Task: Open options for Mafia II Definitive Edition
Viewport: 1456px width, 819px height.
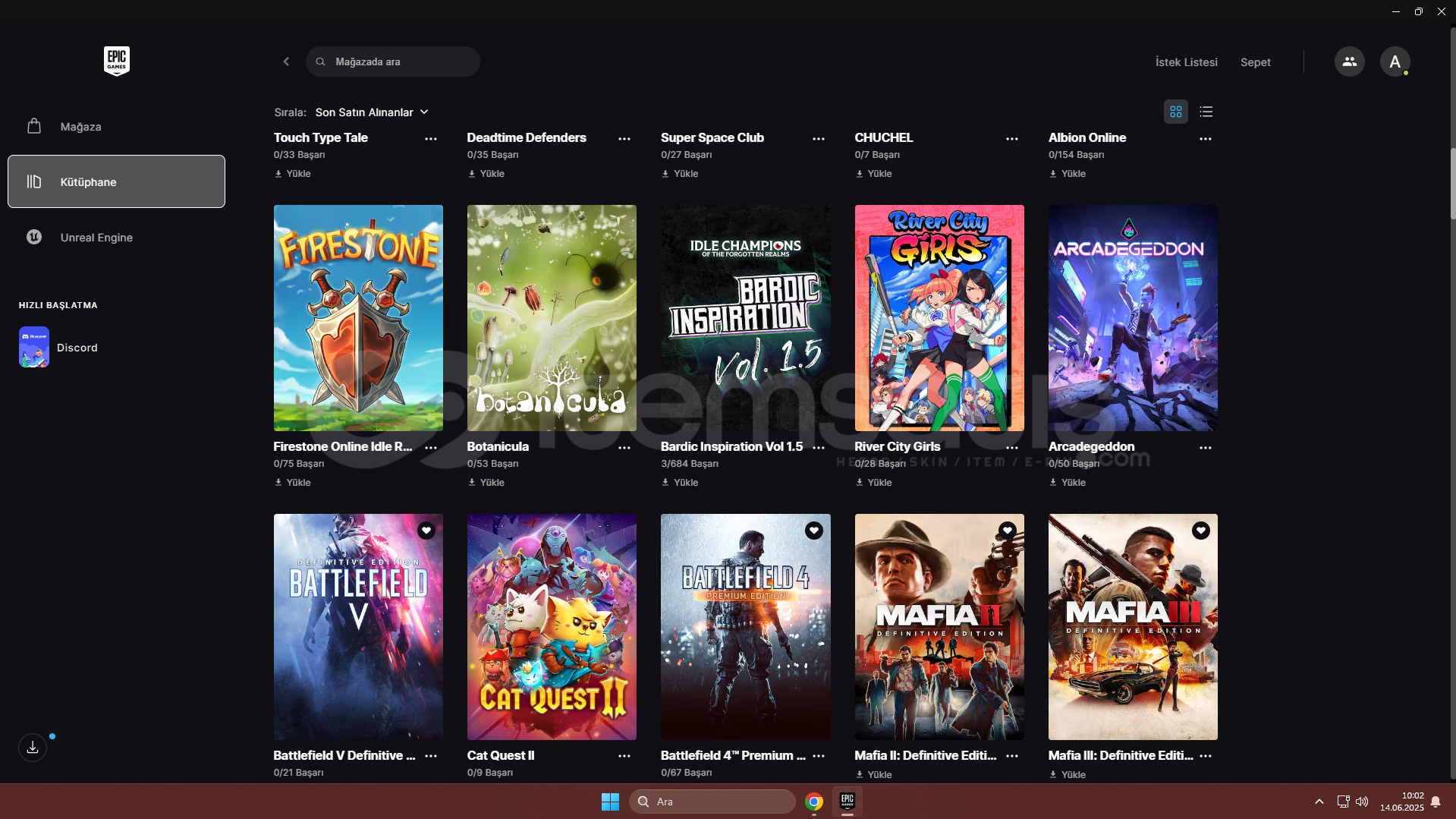Action: coord(1011,756)
